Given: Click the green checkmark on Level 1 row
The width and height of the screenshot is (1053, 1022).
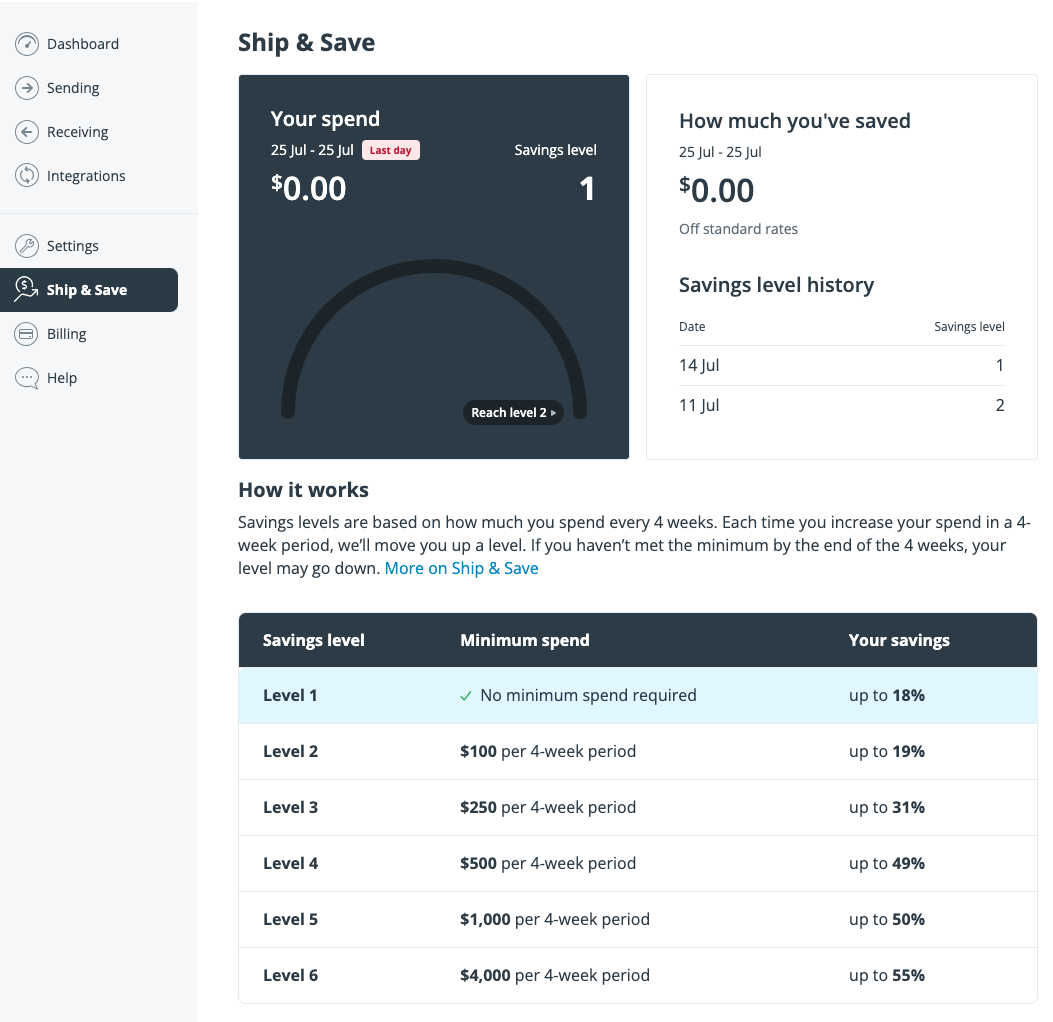Looking at the screenshot, I should click(465, 695).
